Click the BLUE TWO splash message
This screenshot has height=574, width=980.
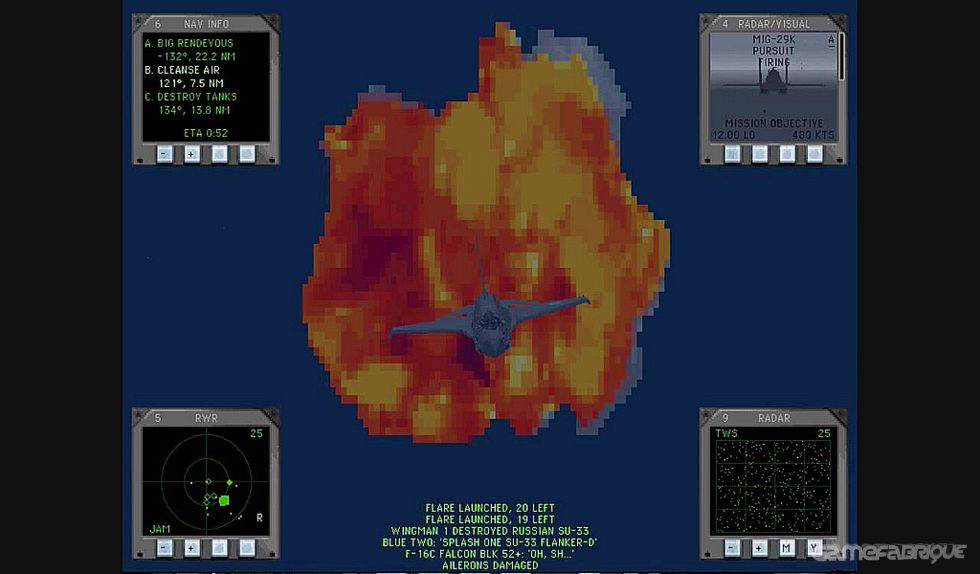[490, 542]
